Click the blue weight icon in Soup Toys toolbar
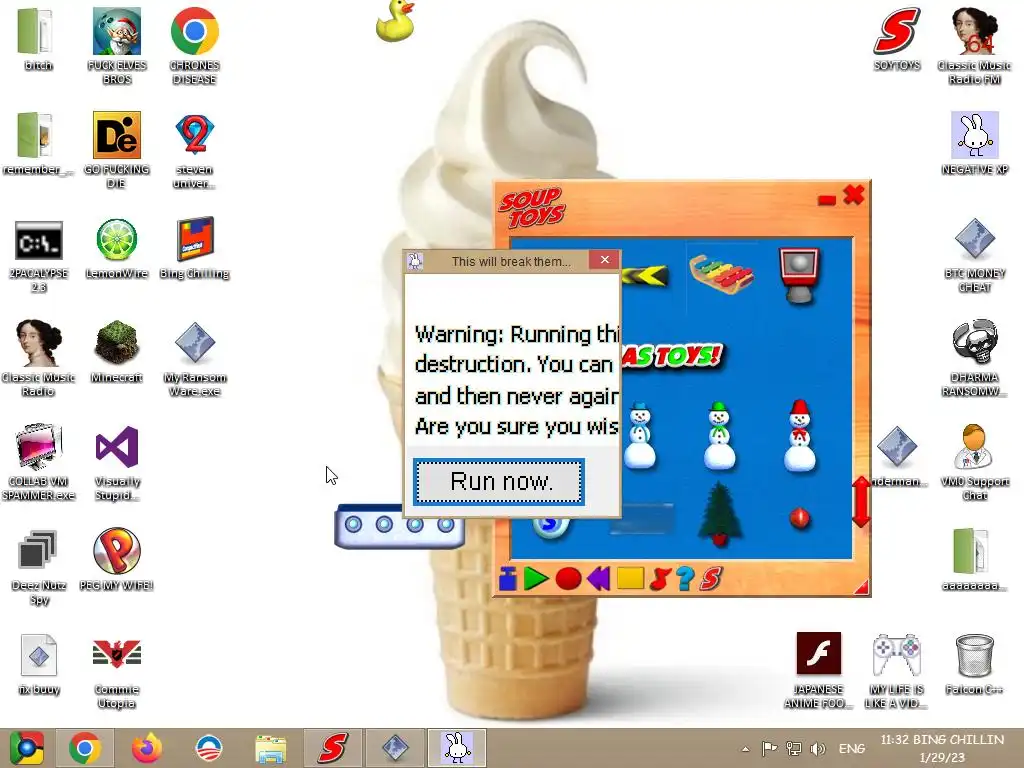The image size is (1024, 768). coord(508,579)
